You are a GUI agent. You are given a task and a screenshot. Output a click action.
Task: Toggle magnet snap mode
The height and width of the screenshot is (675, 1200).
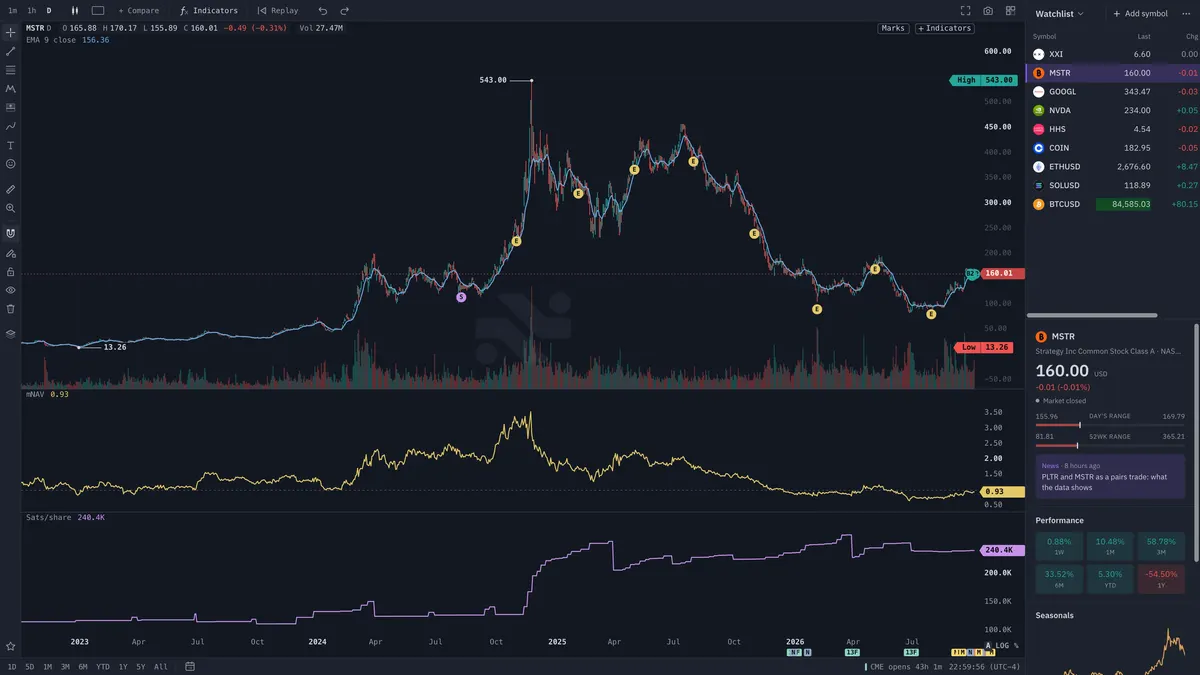10,233
